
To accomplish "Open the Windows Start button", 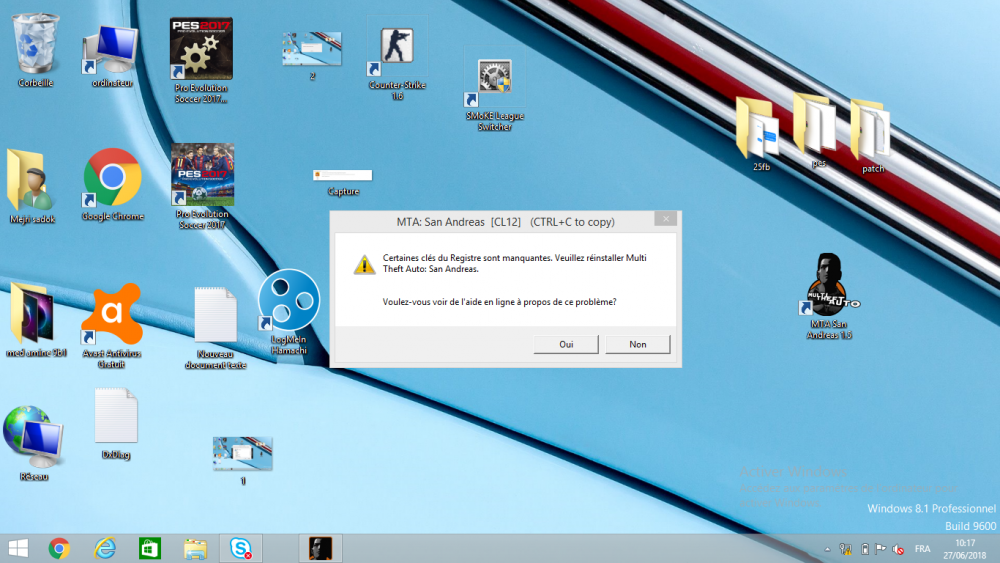I will pos(18,548).
